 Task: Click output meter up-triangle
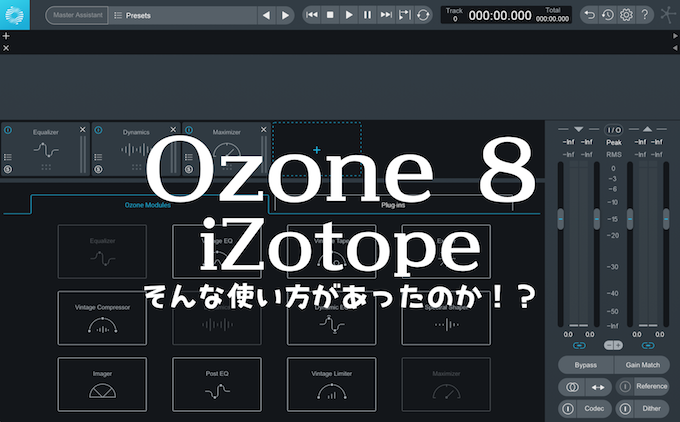pyautogui.click(x=647, y=129)
